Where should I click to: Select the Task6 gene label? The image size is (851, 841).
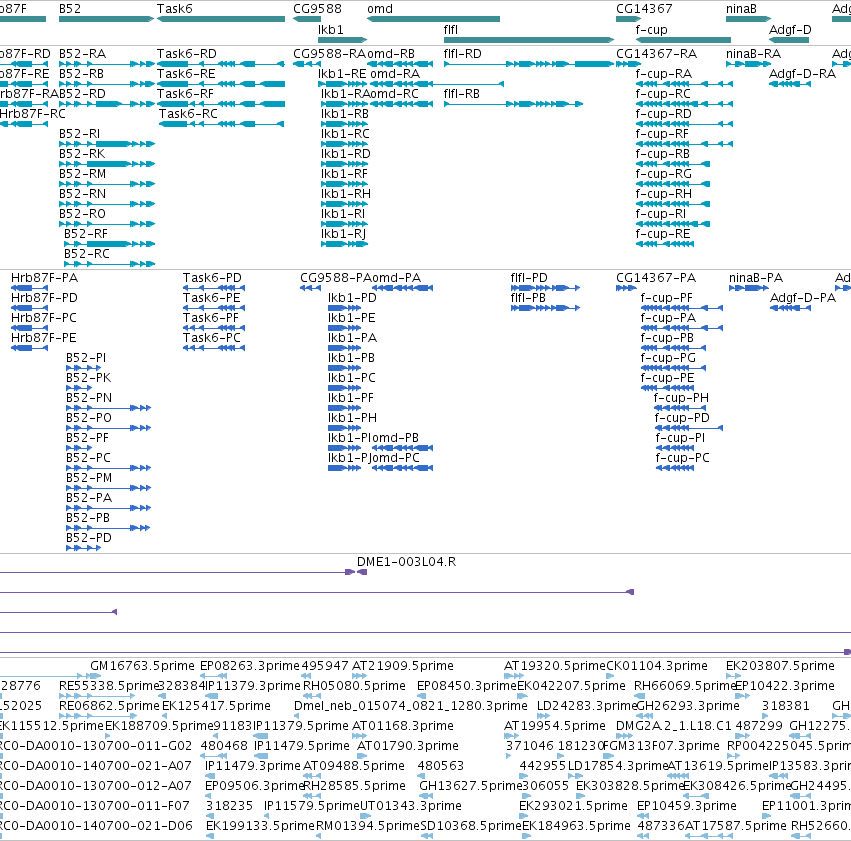coord(174,9)
